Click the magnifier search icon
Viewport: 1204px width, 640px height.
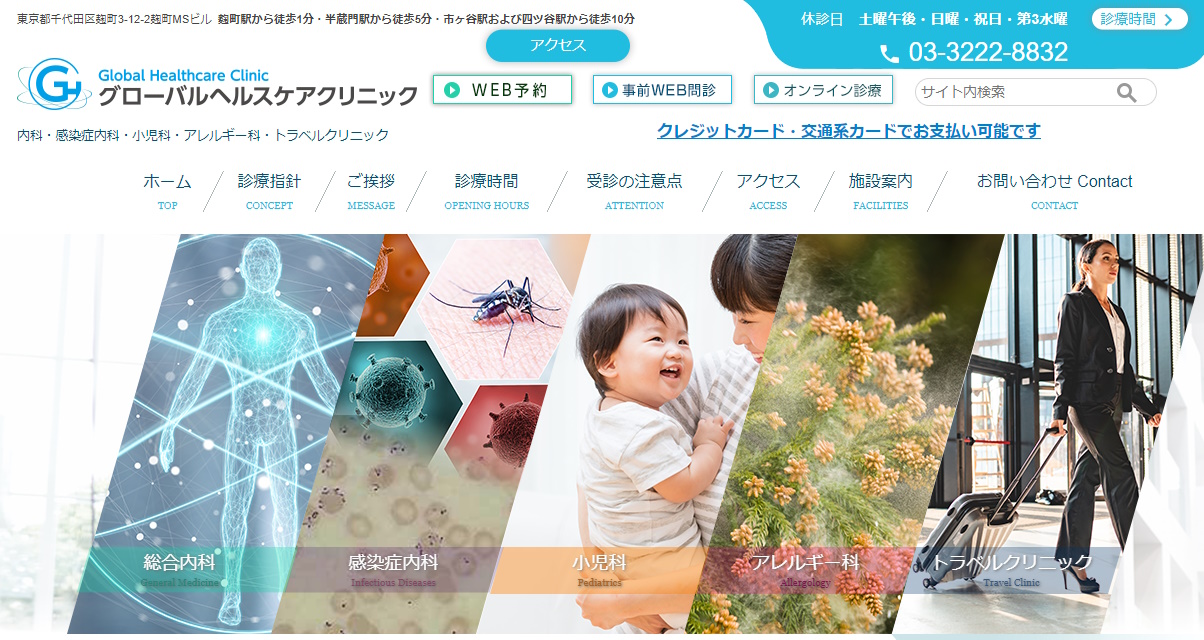click(x=1127, y=93)
